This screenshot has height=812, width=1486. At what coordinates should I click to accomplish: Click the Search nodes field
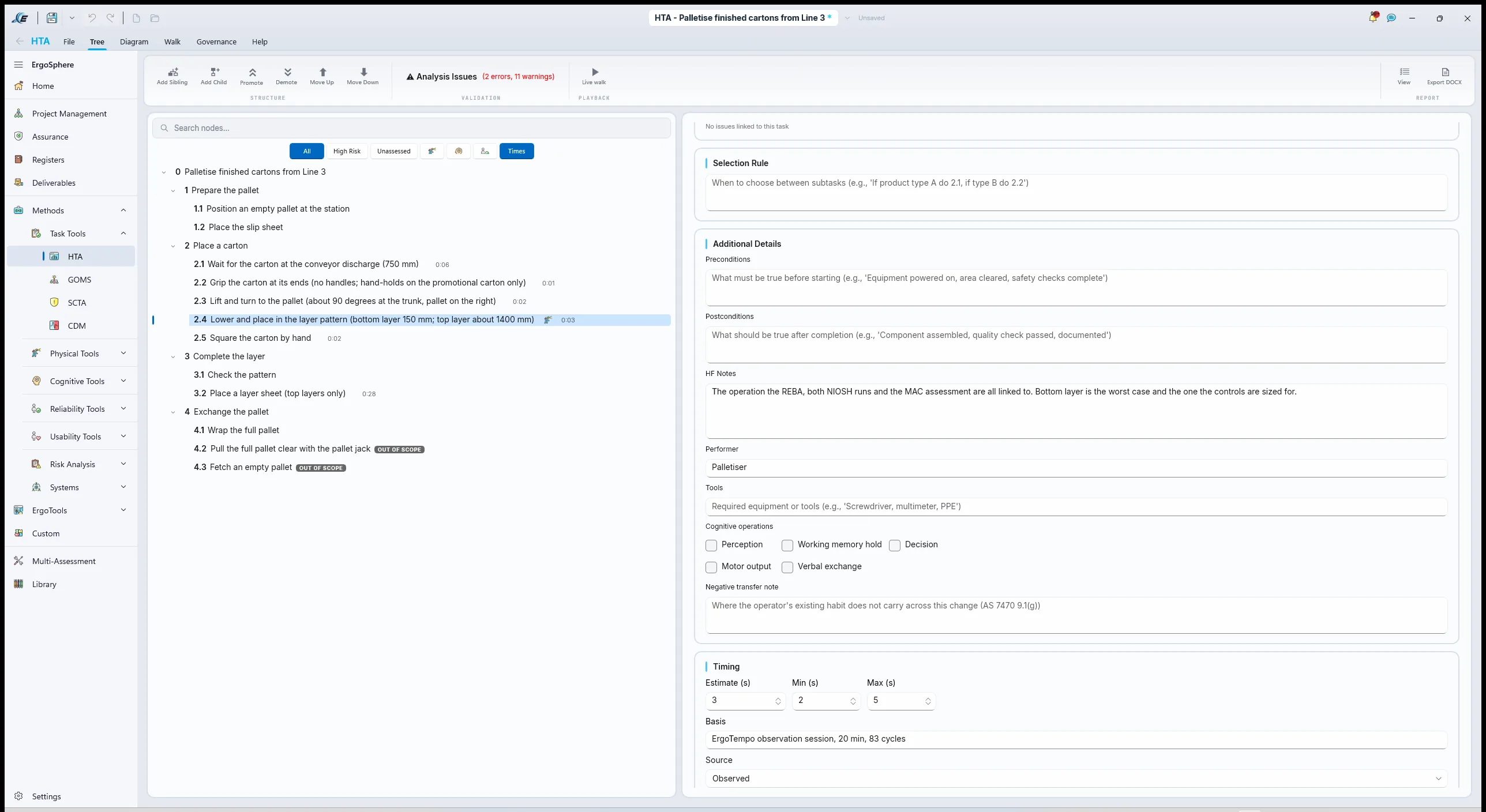tap(411, 128)
